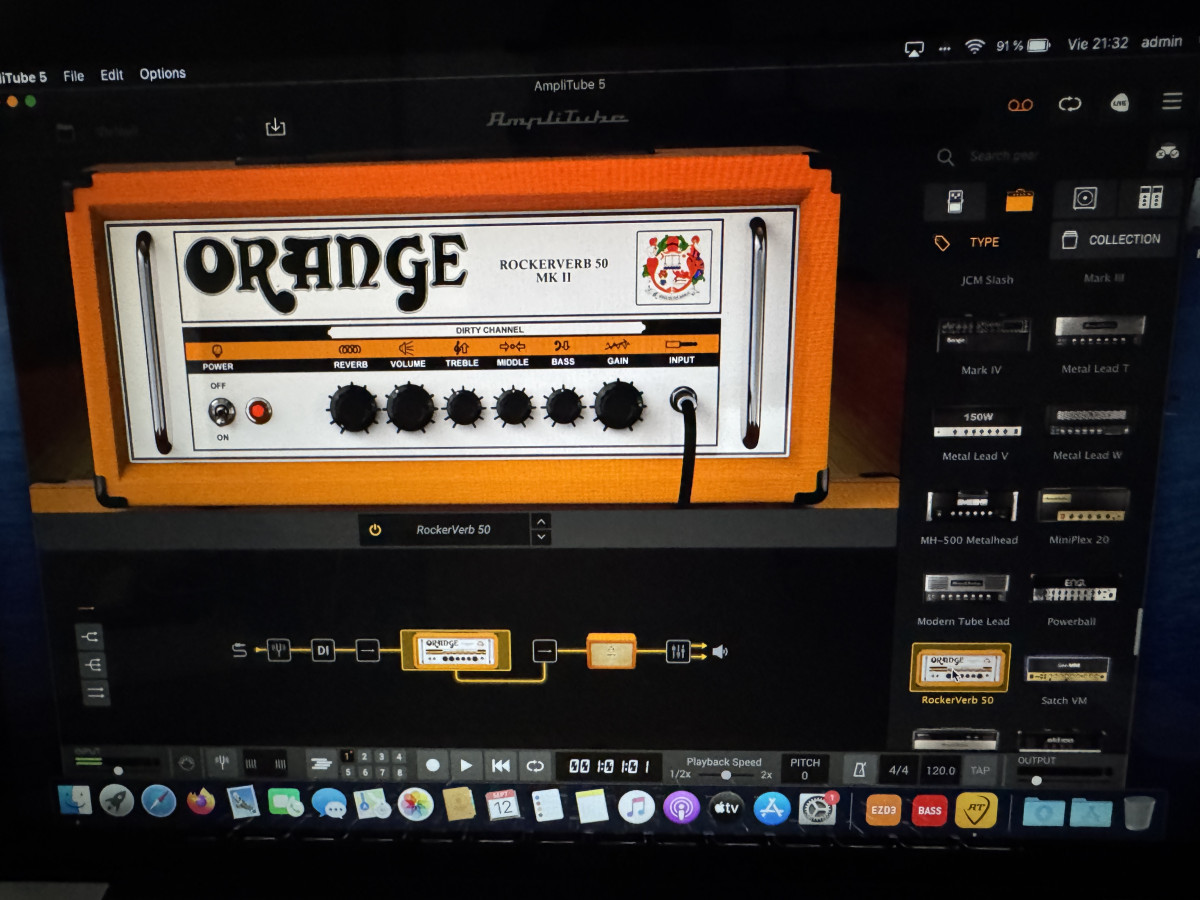The image size is (1200, 900).
Task: Open the Options menu
Action: [162, 74]
